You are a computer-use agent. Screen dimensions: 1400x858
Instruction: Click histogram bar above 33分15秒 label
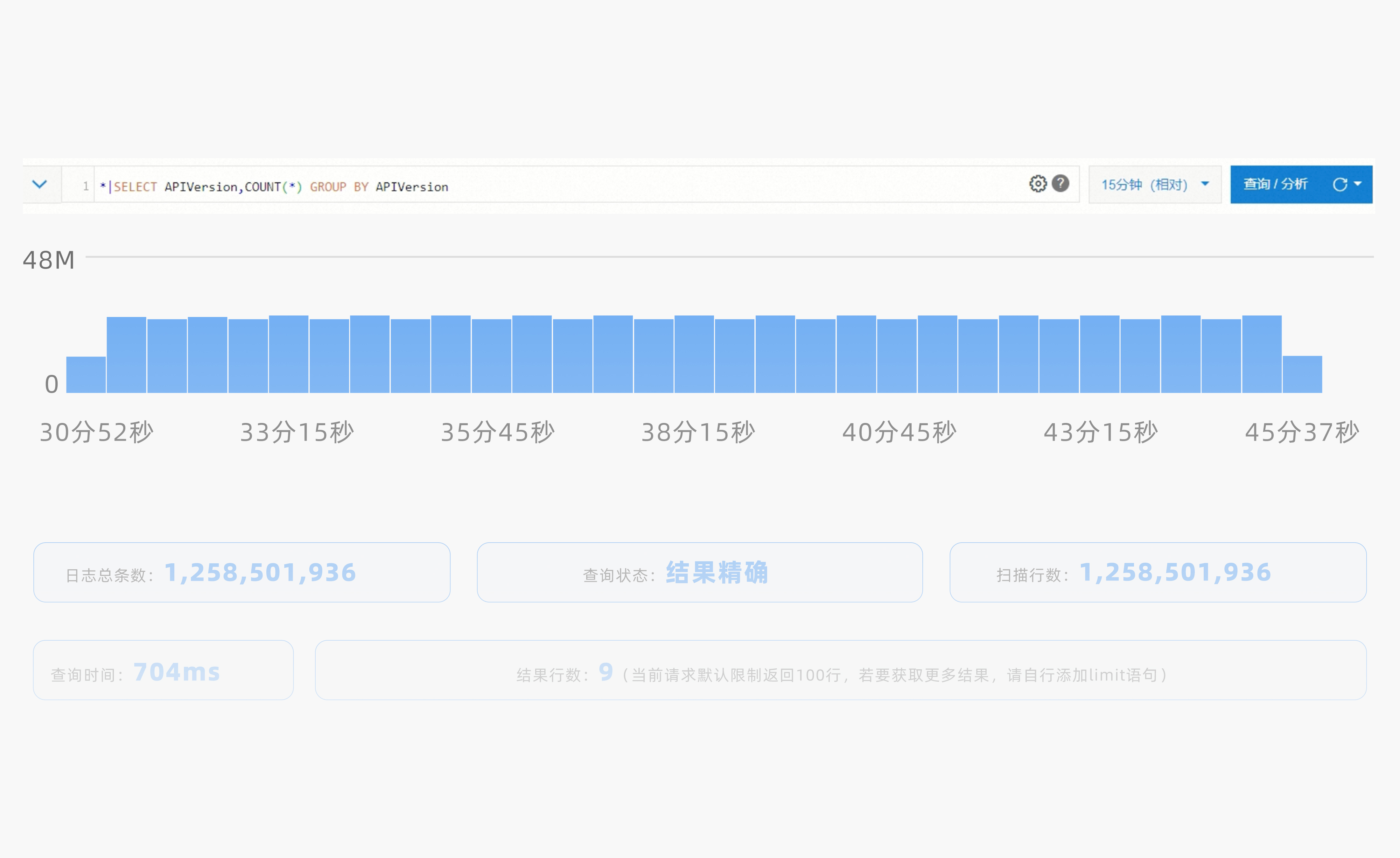(x=288, y=354)
